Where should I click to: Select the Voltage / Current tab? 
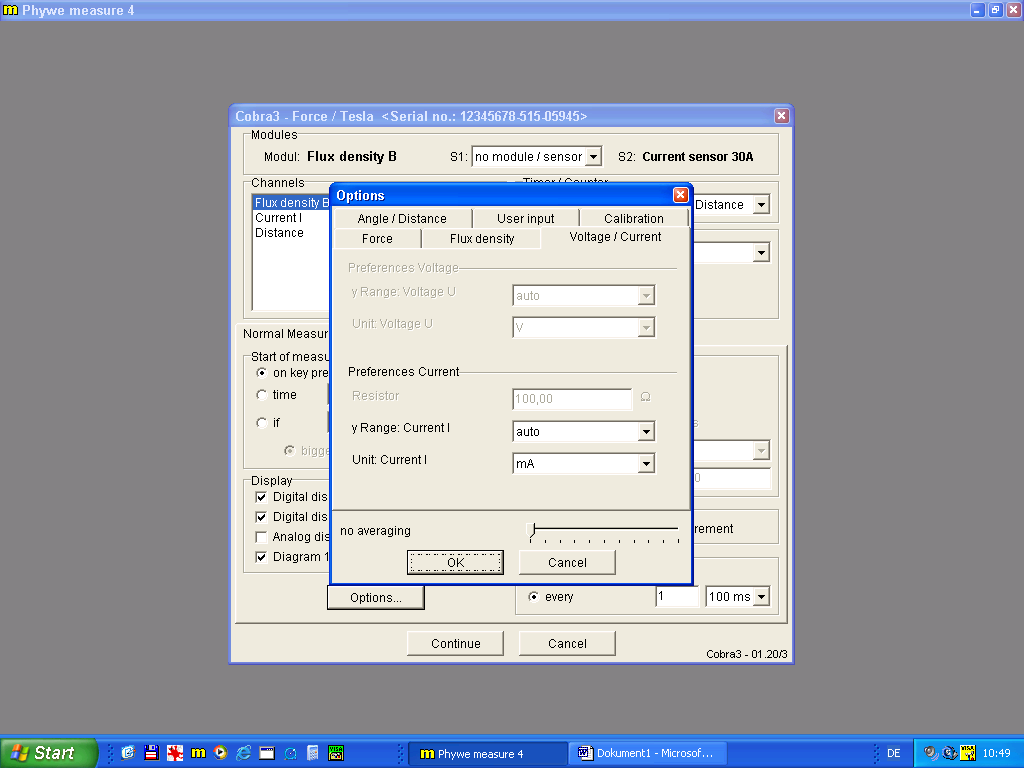click(x=615, y=237)
